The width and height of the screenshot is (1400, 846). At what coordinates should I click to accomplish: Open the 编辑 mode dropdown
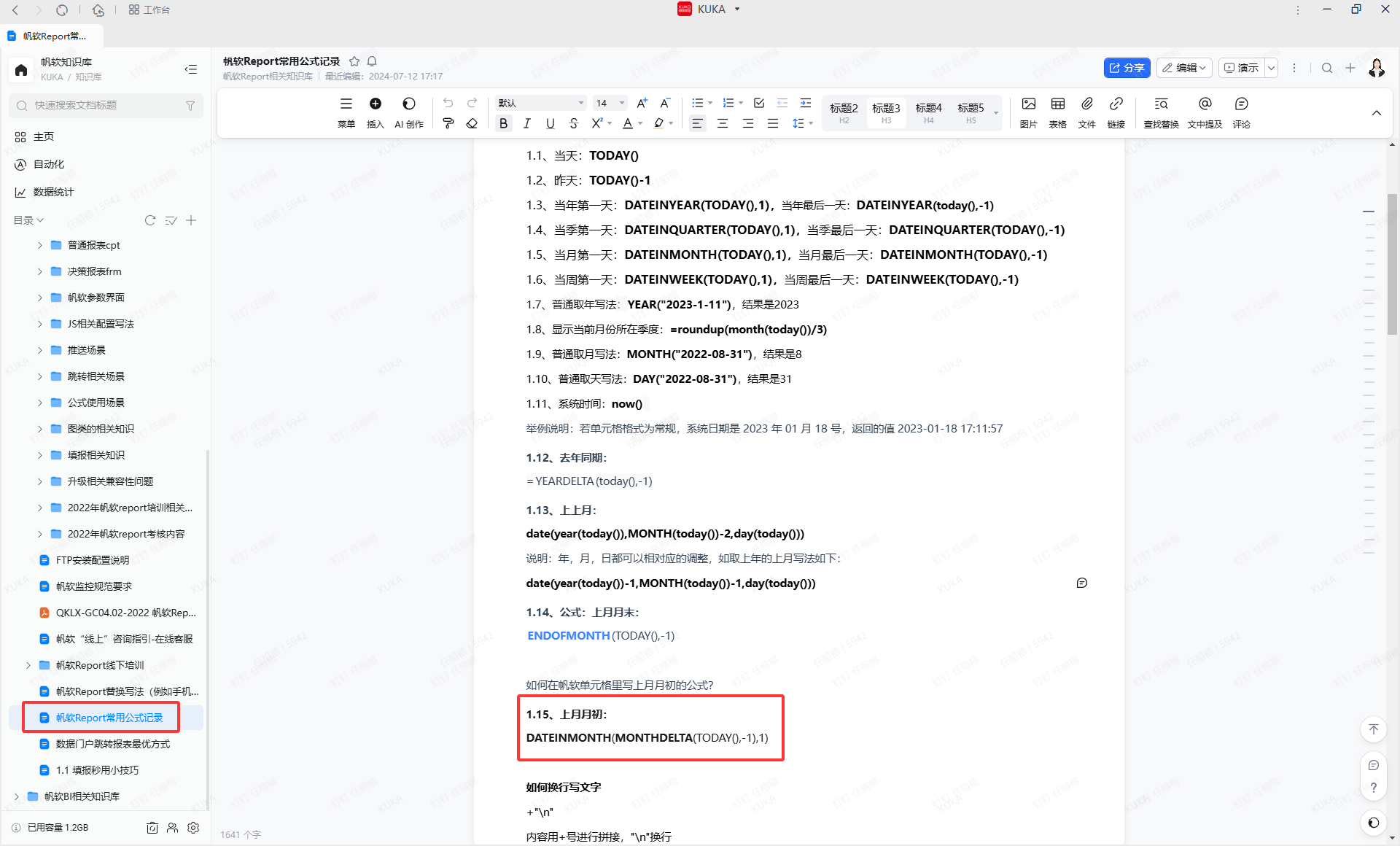[x=1185, y=68]
